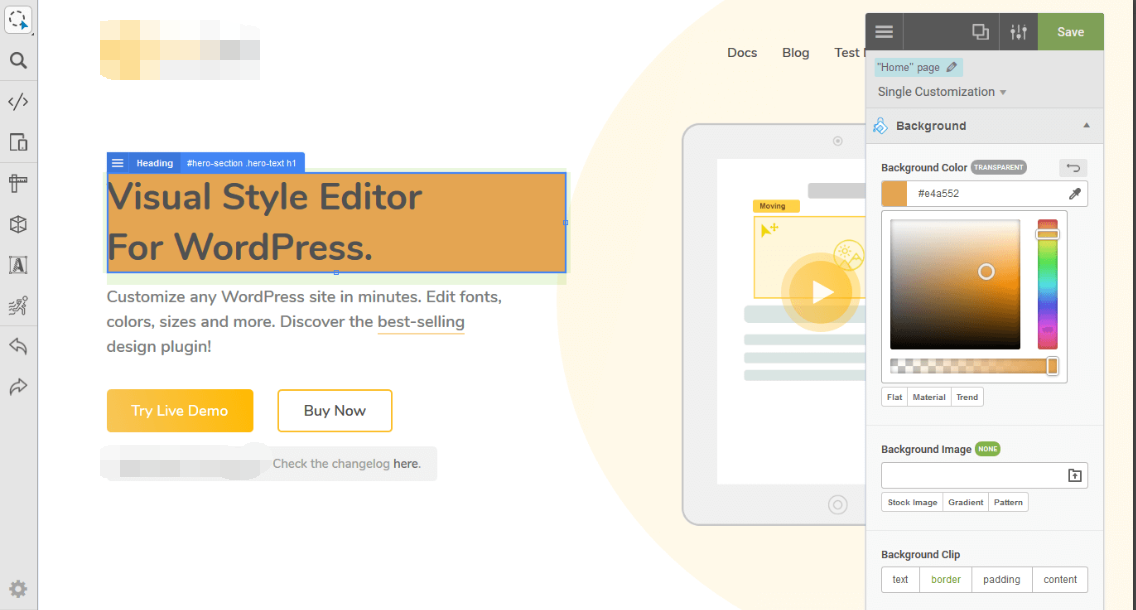Open the animation manager running-figure icon
1136x610 pixels.
pyautogui.click(x=18, y=306)
